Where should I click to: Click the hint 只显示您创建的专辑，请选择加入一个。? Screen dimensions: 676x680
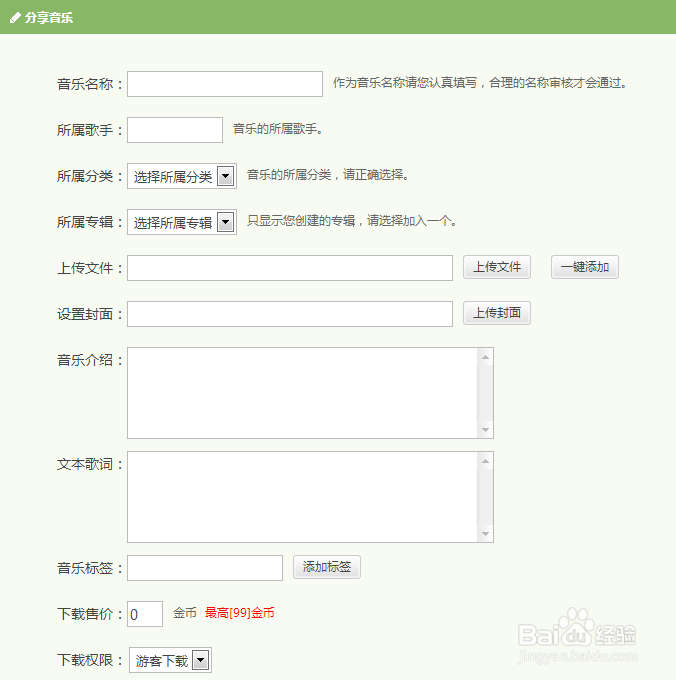tap(352, 221)
